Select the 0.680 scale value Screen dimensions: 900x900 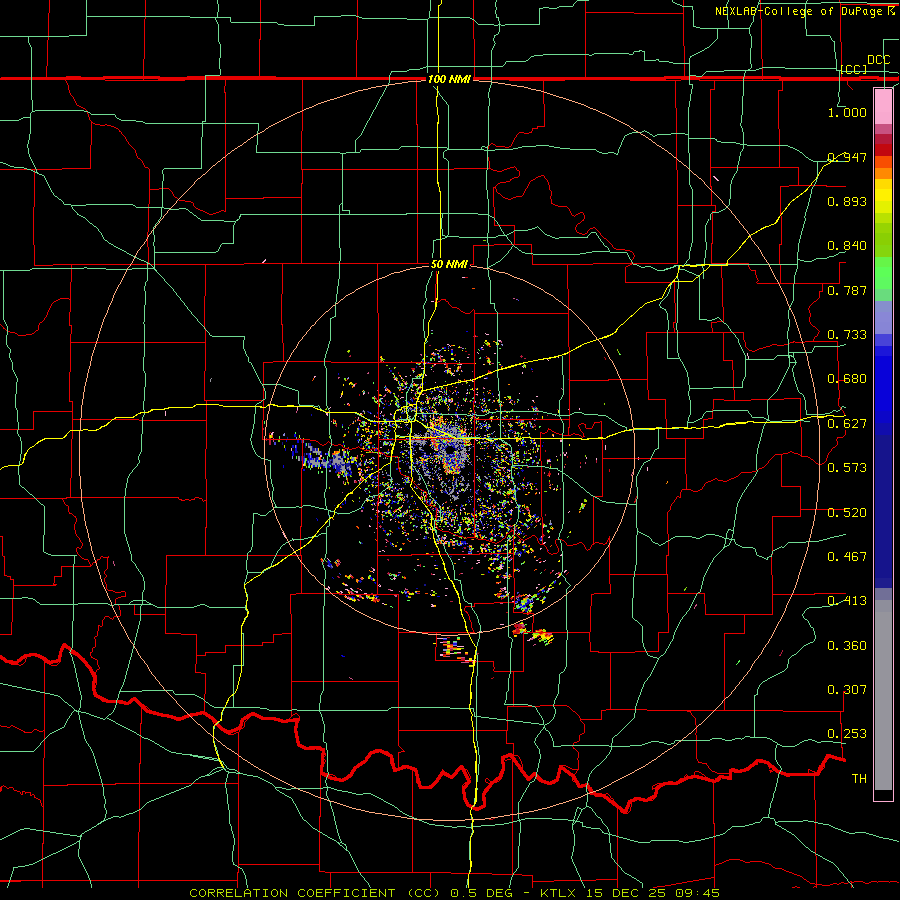pos(847,379)
